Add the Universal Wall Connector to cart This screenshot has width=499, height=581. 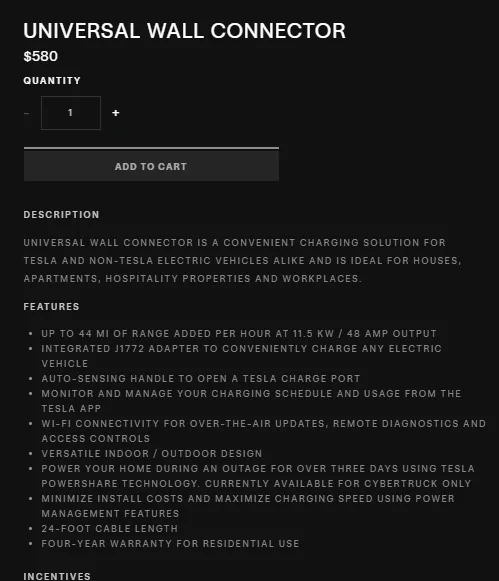click(x=151, y=165)
